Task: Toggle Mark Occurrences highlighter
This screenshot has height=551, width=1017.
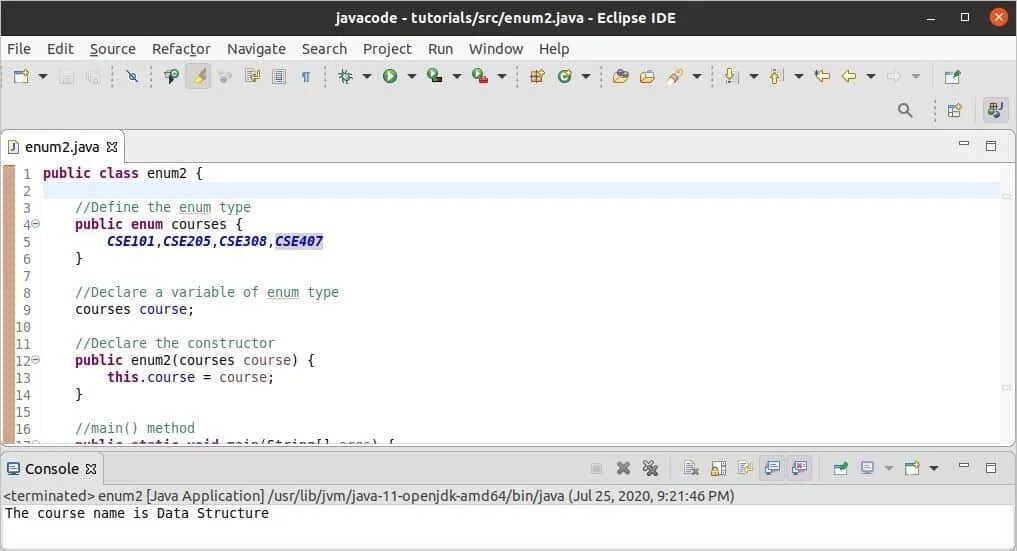Action: 199,76
